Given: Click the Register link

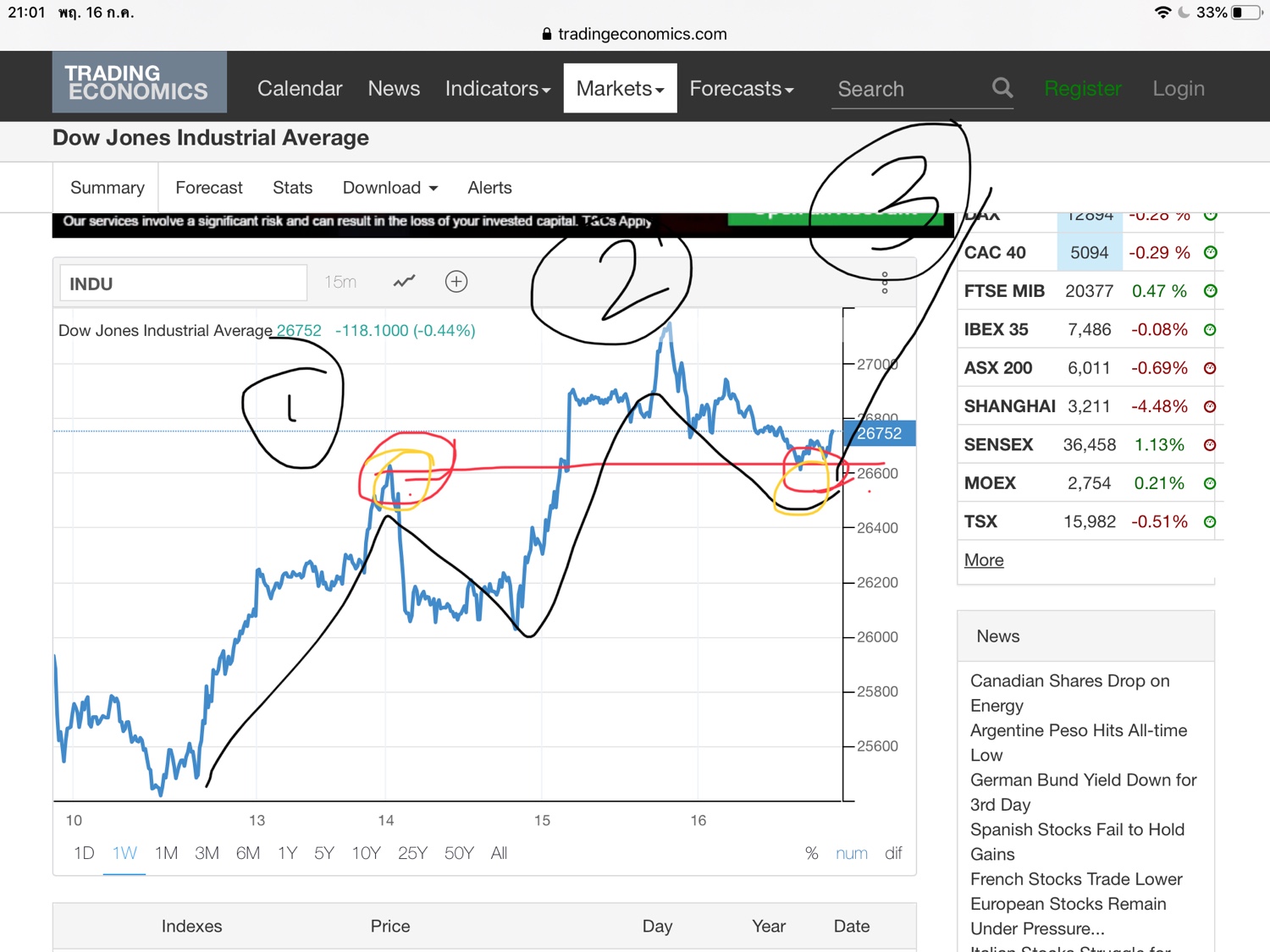Looking at the screenshot, I should click(1083, 88).
